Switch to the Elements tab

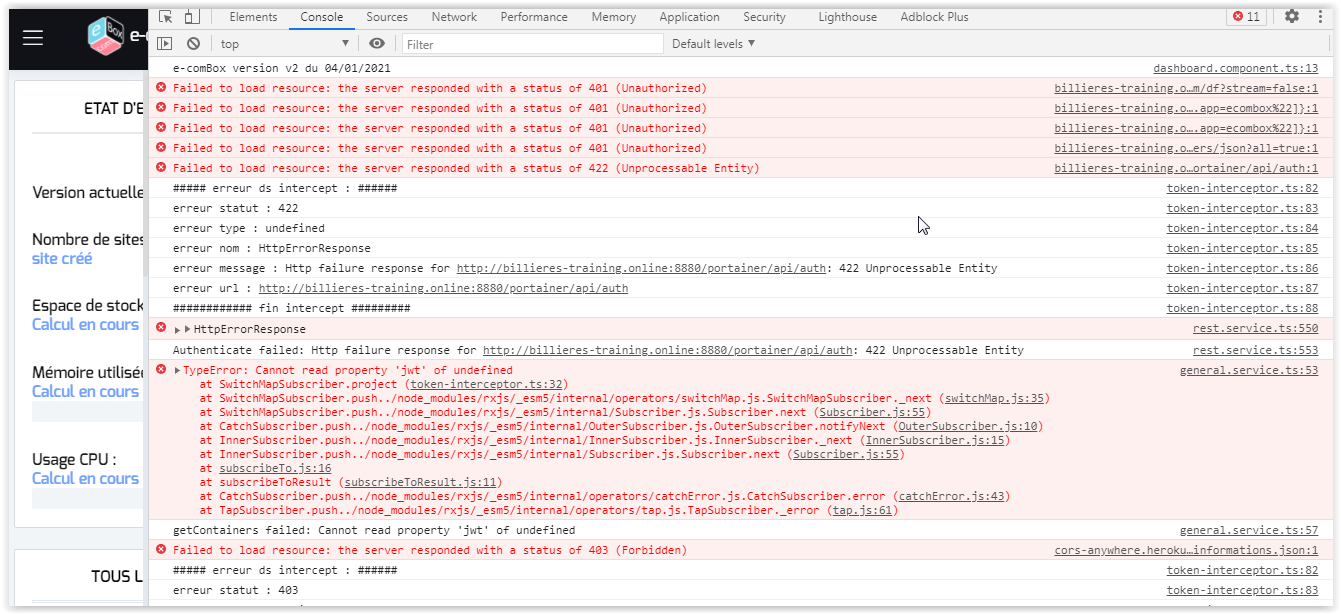(253, 17)
